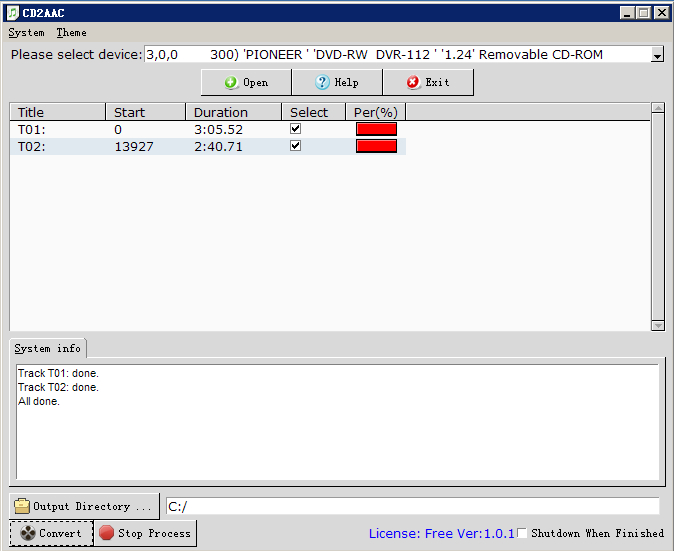Switch to the System info tab
This screenshot has height=551, width=674.
(47, 349)
